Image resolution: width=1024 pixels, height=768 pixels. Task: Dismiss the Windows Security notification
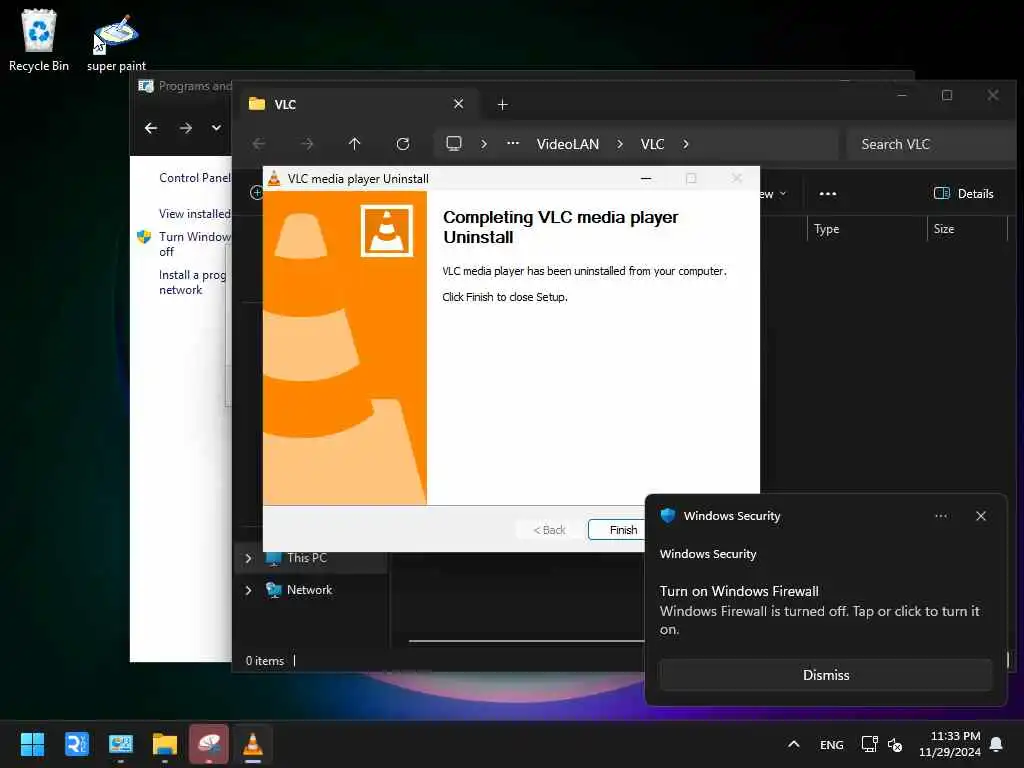click(825, 675)
